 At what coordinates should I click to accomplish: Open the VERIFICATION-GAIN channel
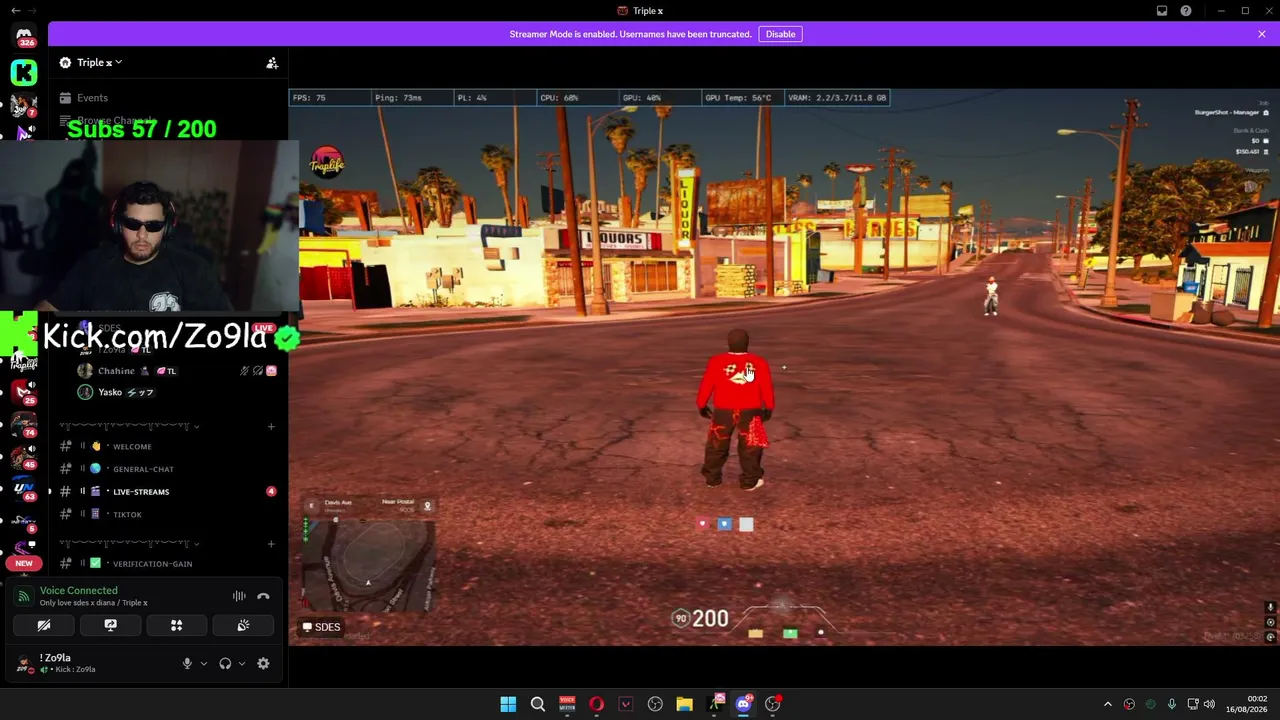(168, 564)
